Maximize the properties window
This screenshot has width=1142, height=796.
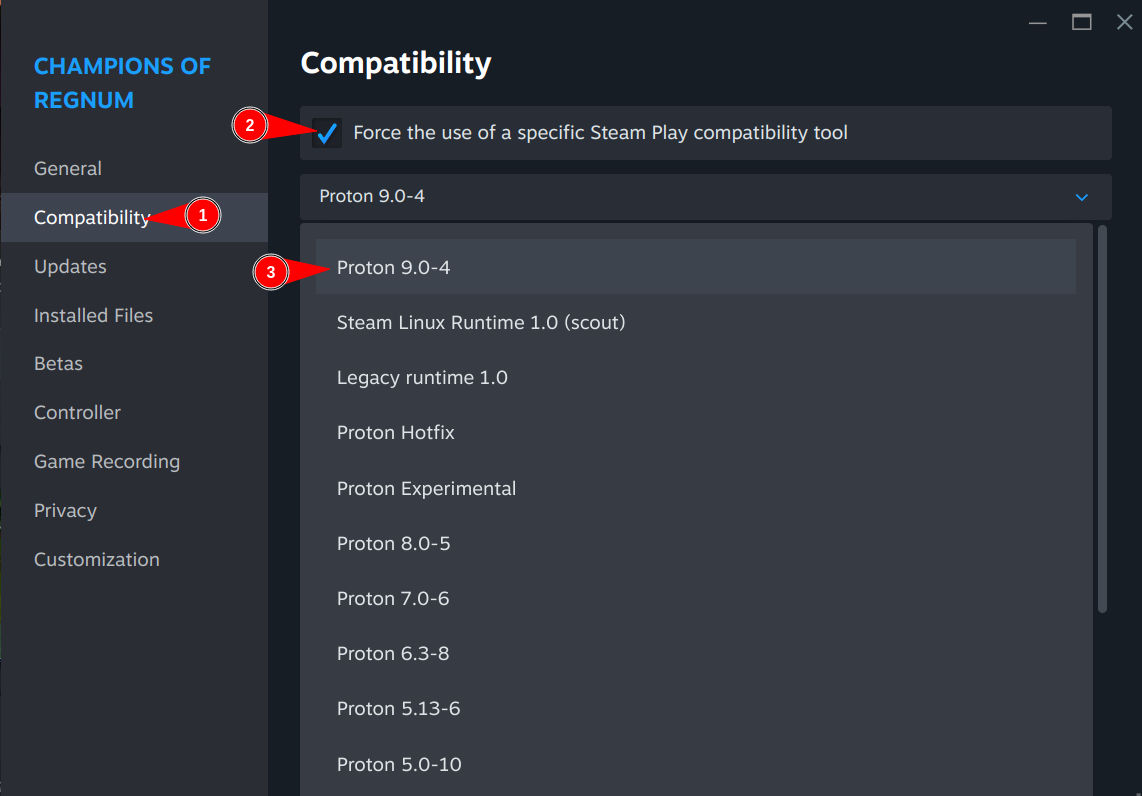point(1082,22)
